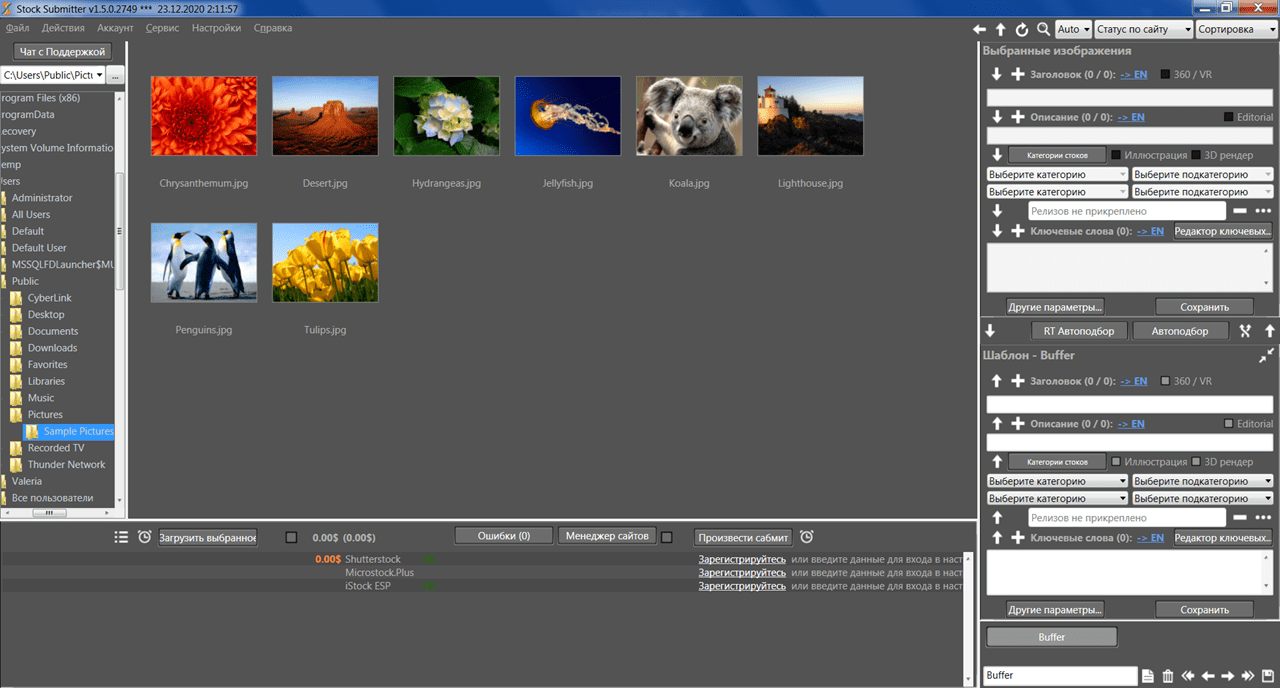1280x688 pixels.
Task: Open folder path dropdown
Action: pyautogui.click(x=99, y=75)
